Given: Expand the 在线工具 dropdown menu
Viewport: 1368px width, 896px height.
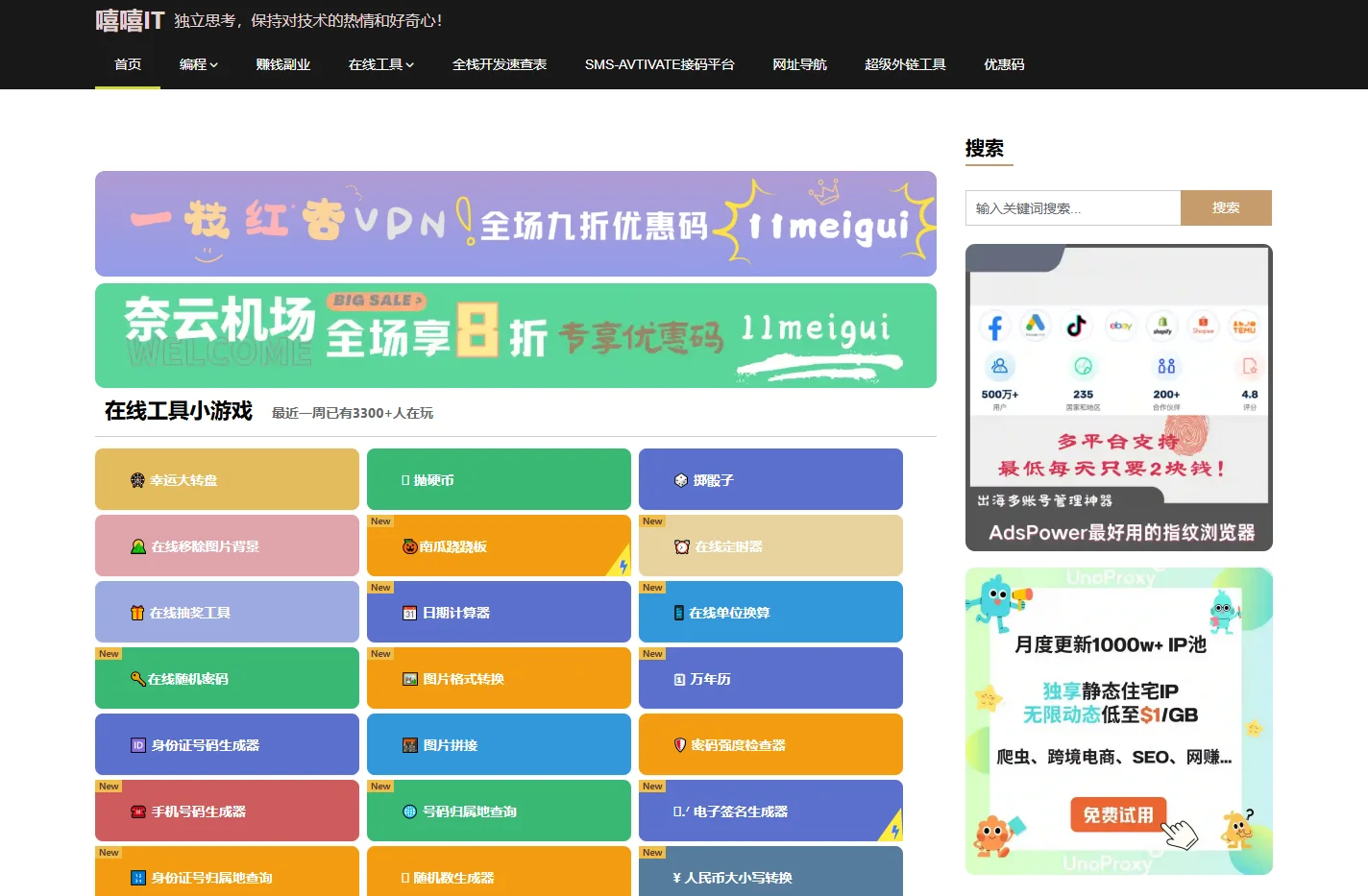Looking at the screenshot, I should pyautogui.click(x=381, y=64).
